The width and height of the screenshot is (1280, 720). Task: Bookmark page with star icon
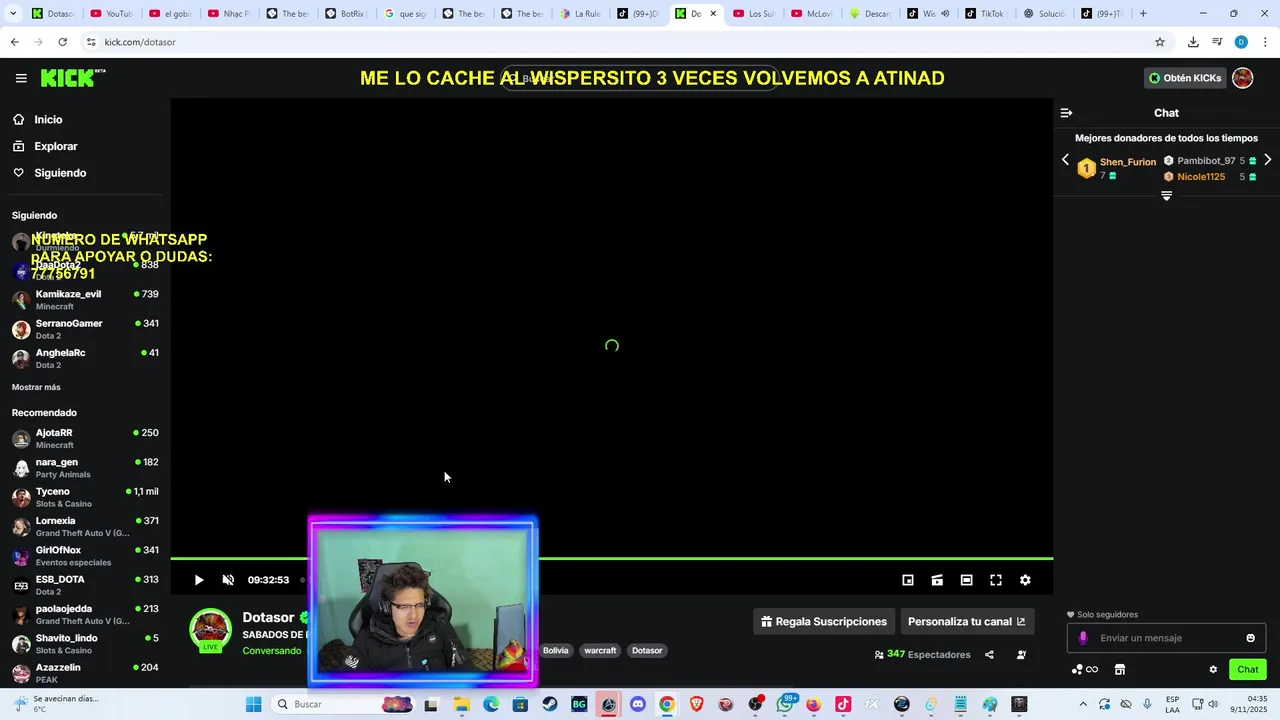(1160, 42)
